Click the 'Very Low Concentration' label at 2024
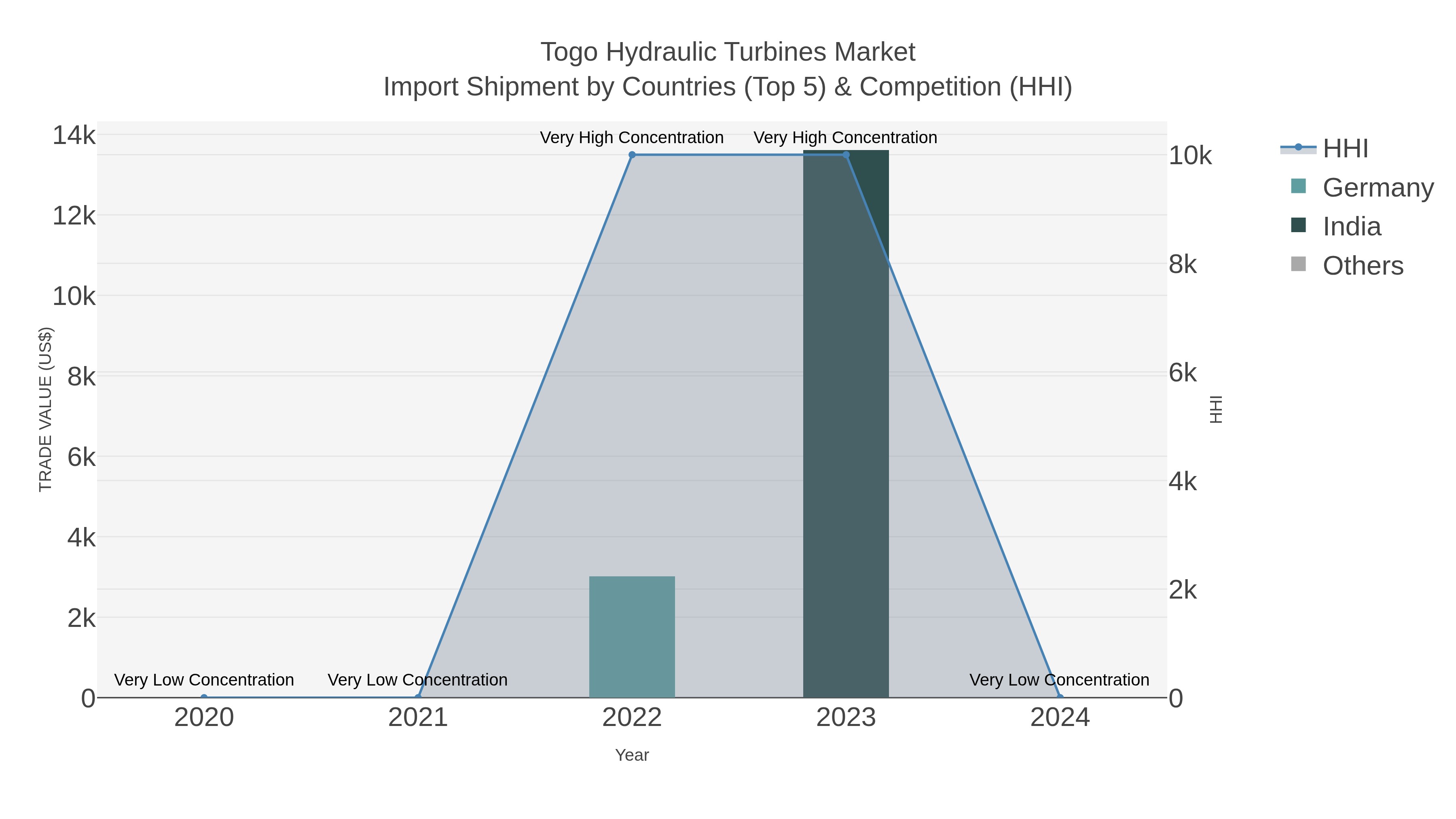 1060,679
